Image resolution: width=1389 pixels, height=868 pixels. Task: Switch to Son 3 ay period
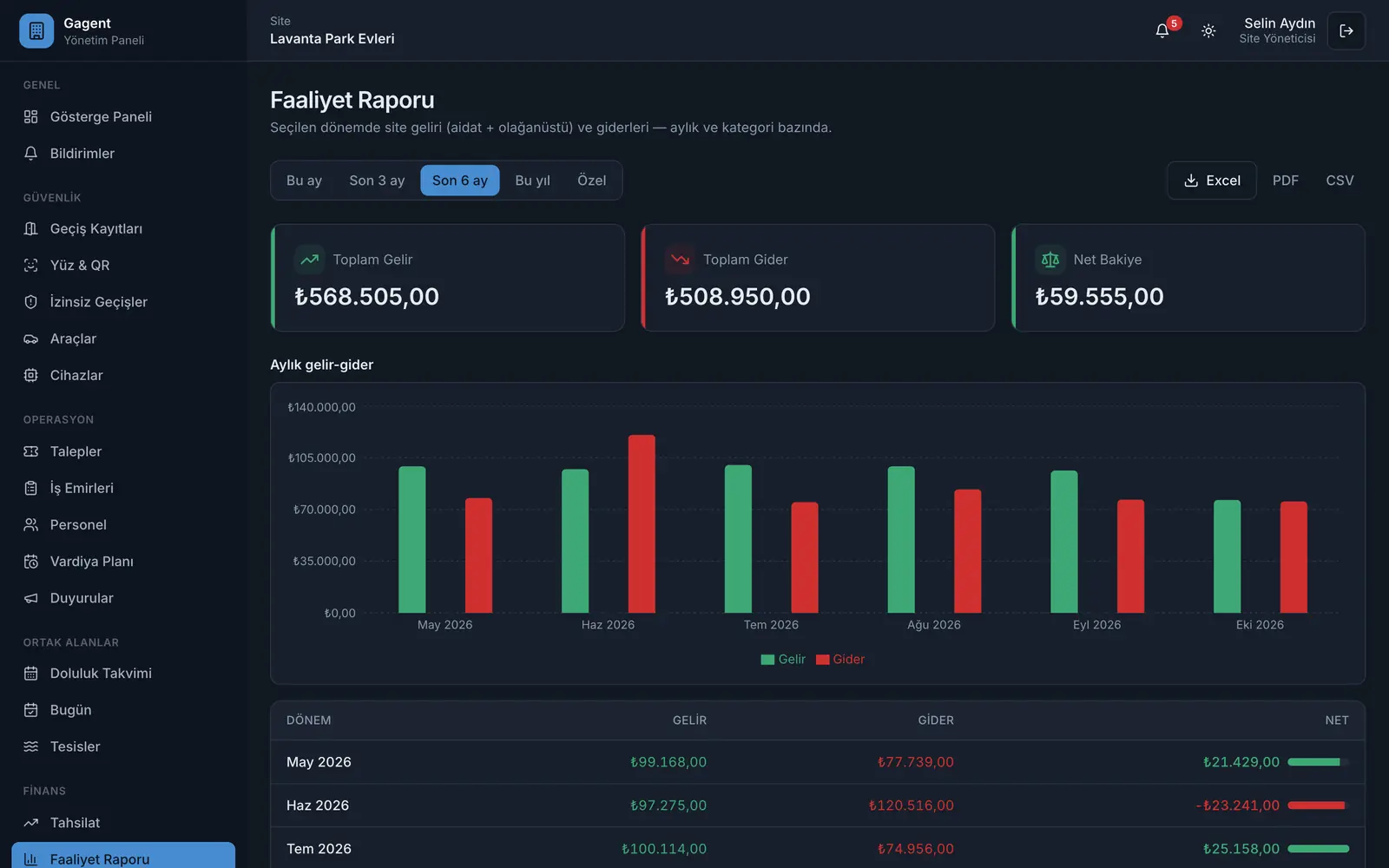pos(377,181)
